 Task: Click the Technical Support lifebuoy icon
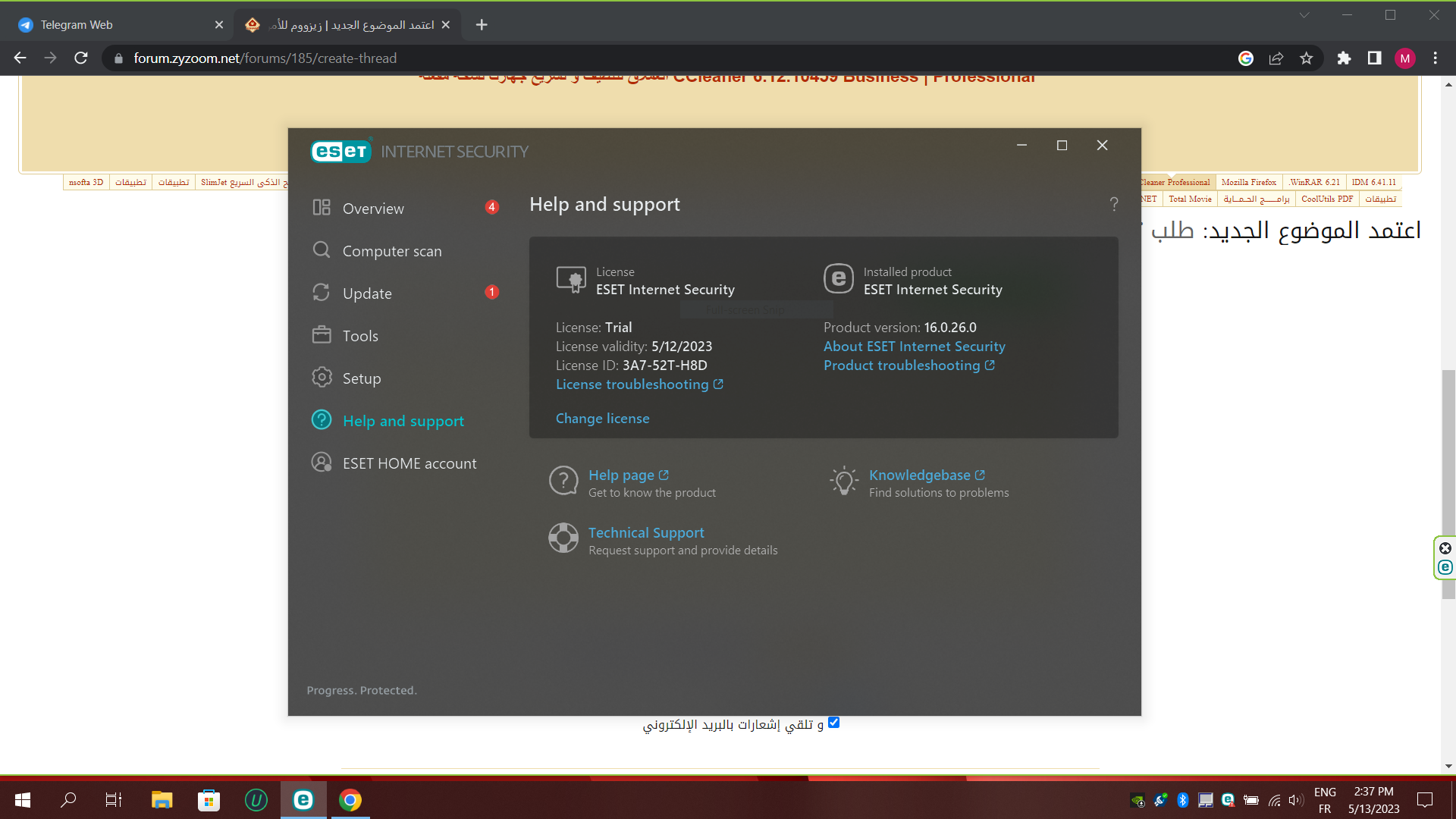[563, 538]
